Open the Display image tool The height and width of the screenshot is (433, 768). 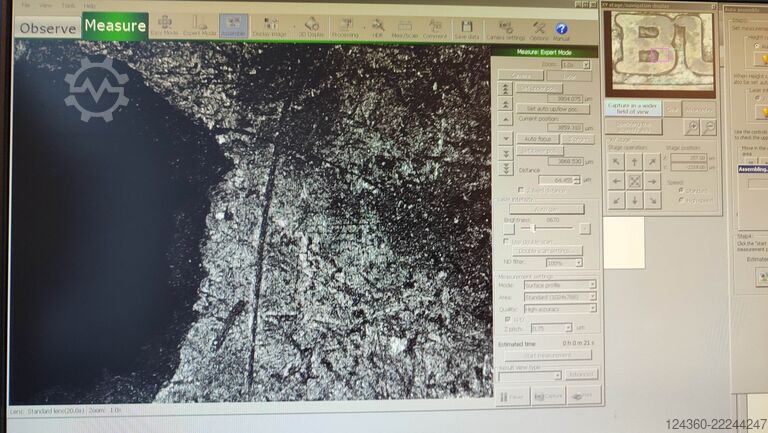click(269, 26)
